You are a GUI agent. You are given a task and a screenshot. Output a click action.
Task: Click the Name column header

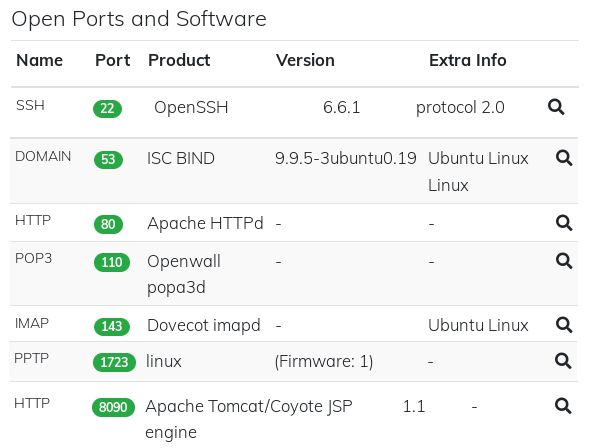click(39, 60)
